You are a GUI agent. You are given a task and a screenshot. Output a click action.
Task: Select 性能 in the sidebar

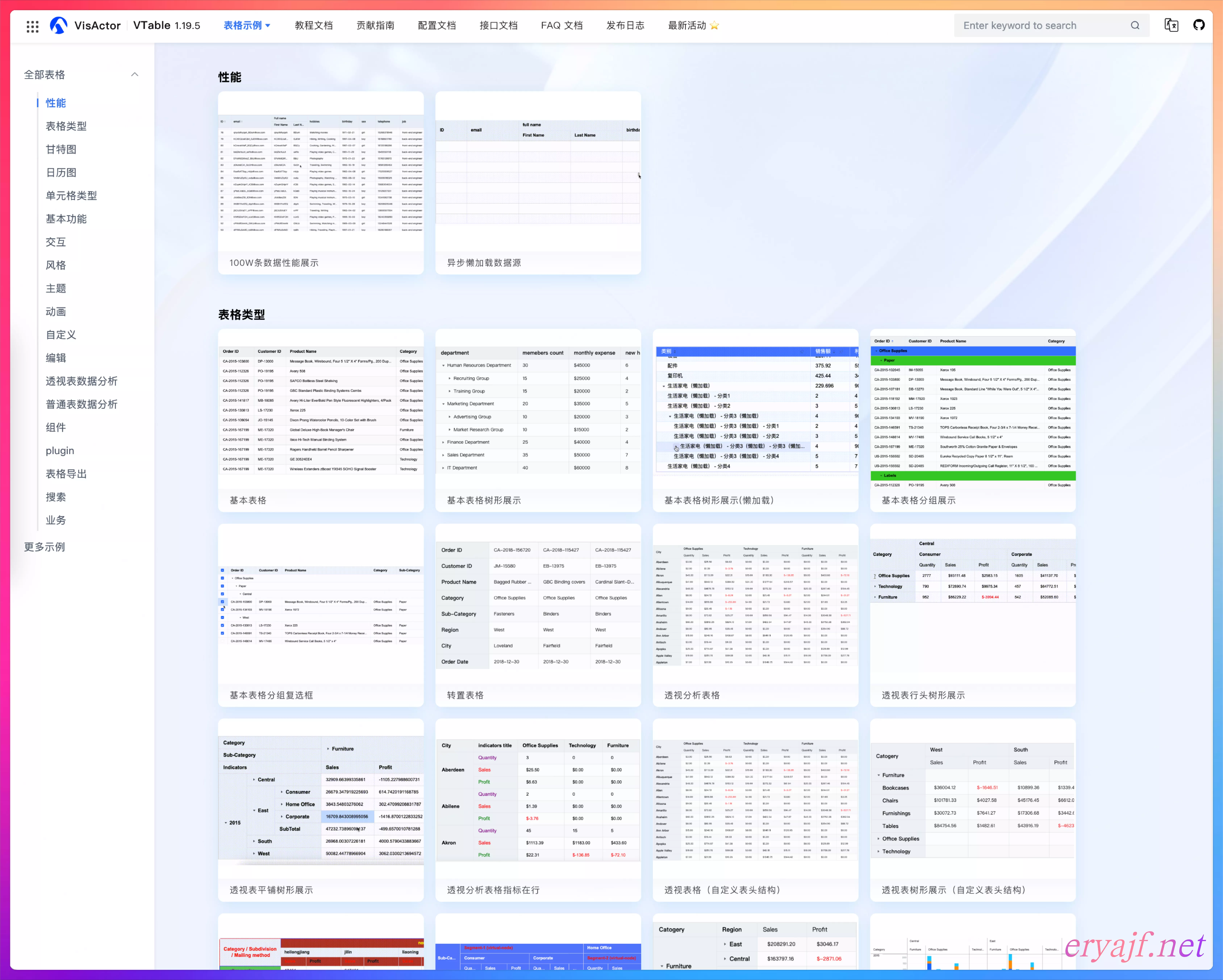[56, 103]
